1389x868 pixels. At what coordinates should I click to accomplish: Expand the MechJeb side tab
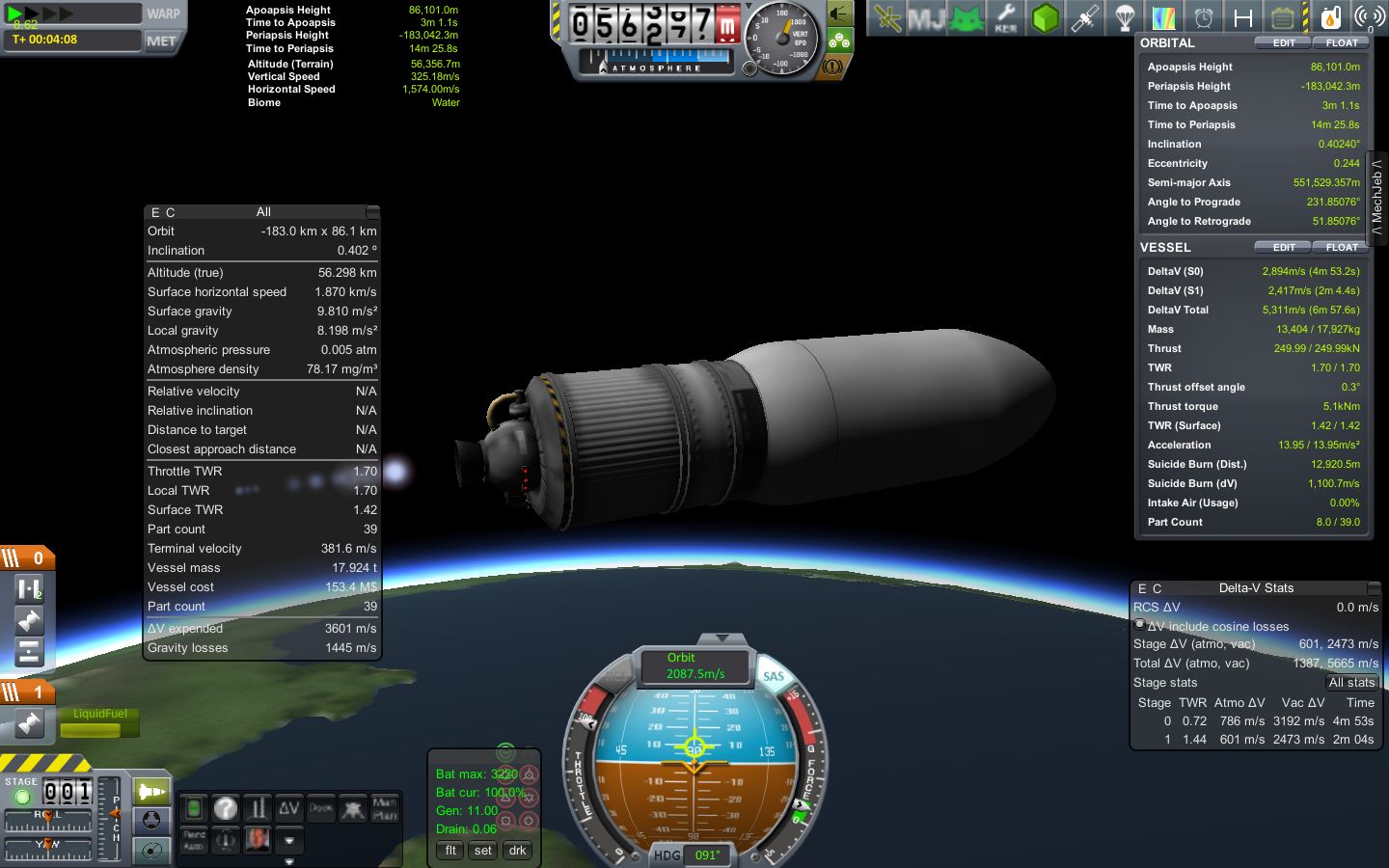[1377, 198]
